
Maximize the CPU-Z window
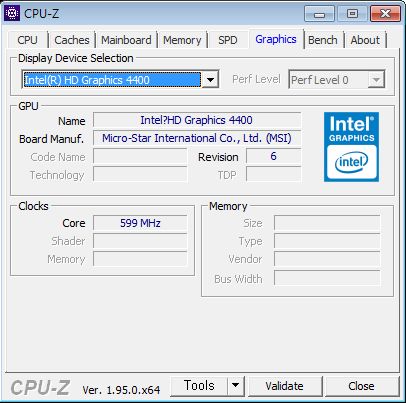coord(352,14)
